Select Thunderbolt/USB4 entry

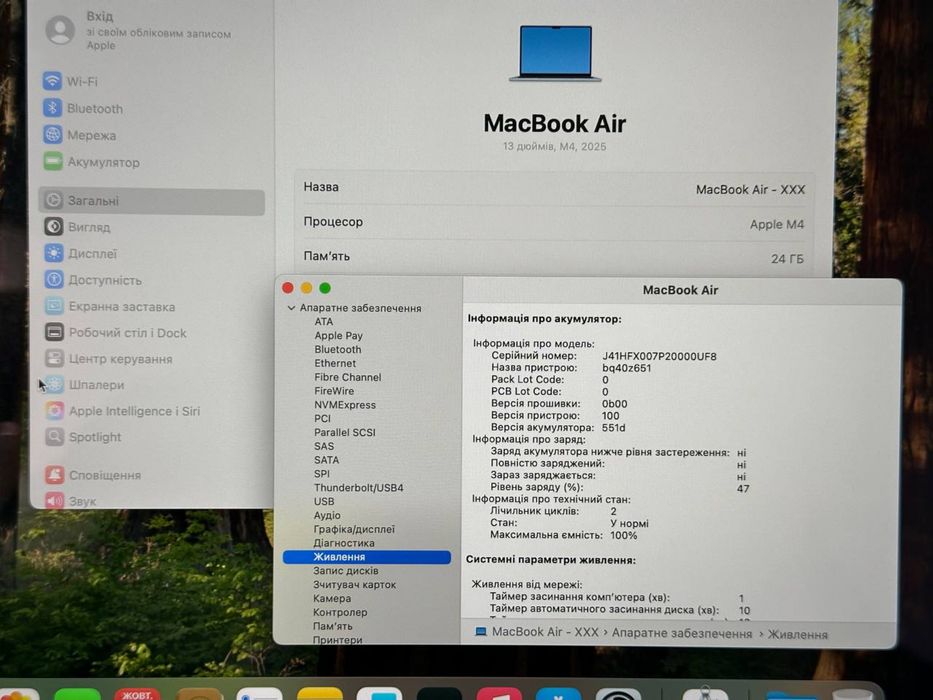coord(358,488)
